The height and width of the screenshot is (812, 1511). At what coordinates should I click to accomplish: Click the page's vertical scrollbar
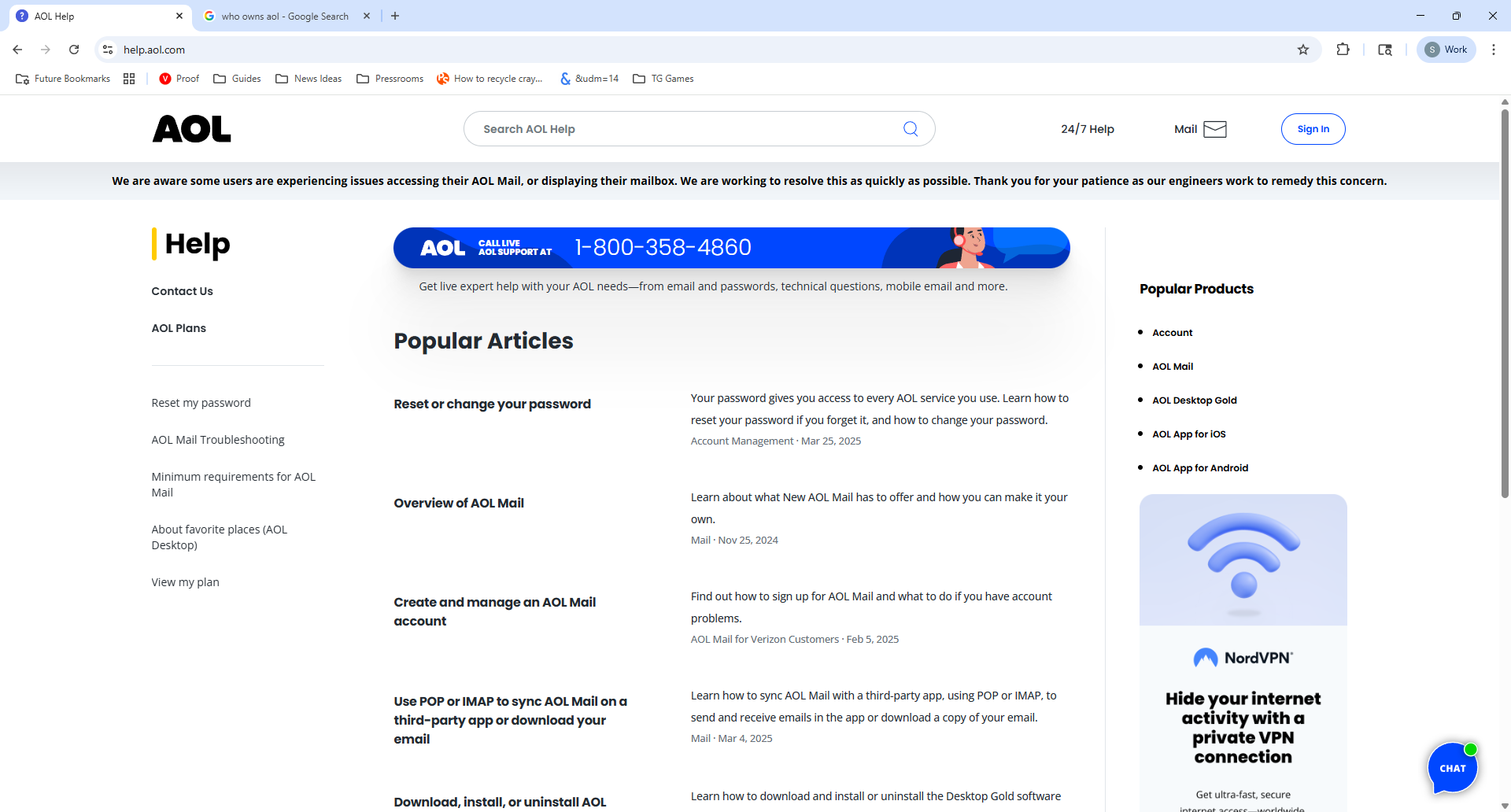pos(1505,315)
